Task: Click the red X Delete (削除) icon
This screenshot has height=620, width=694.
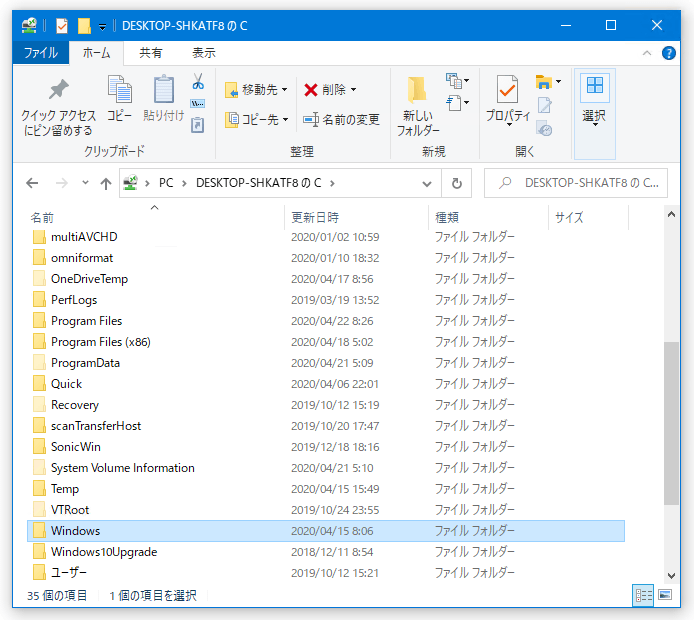Action: 311,90
